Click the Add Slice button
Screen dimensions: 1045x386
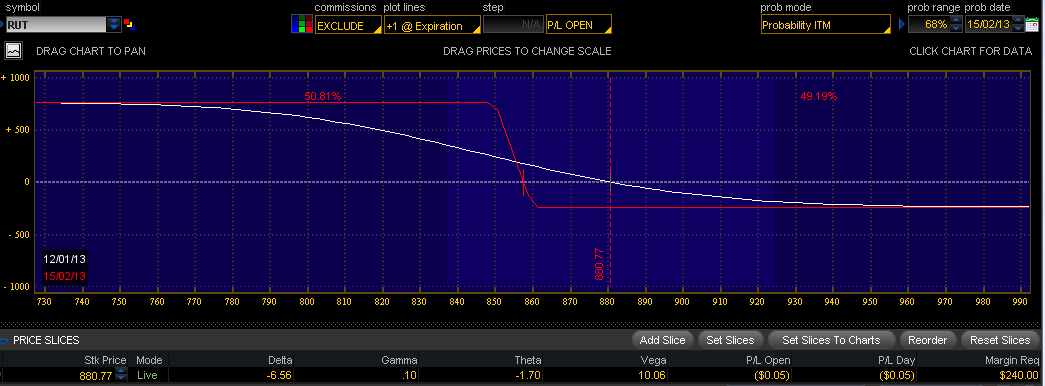[x=662, y=340]
